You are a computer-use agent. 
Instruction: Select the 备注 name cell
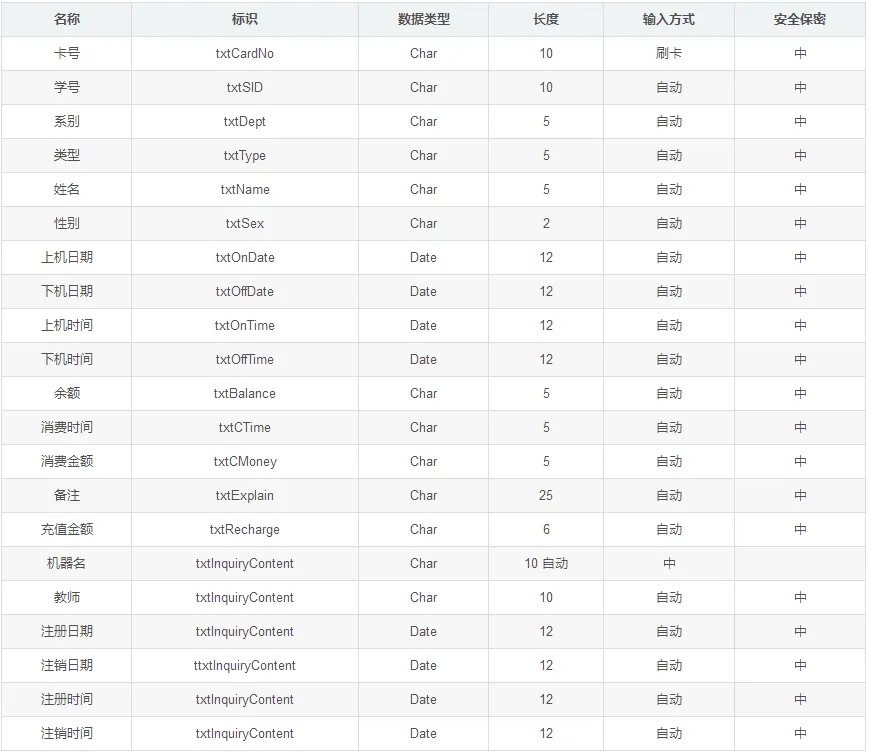pyautogui.click(x=67, y=495)
